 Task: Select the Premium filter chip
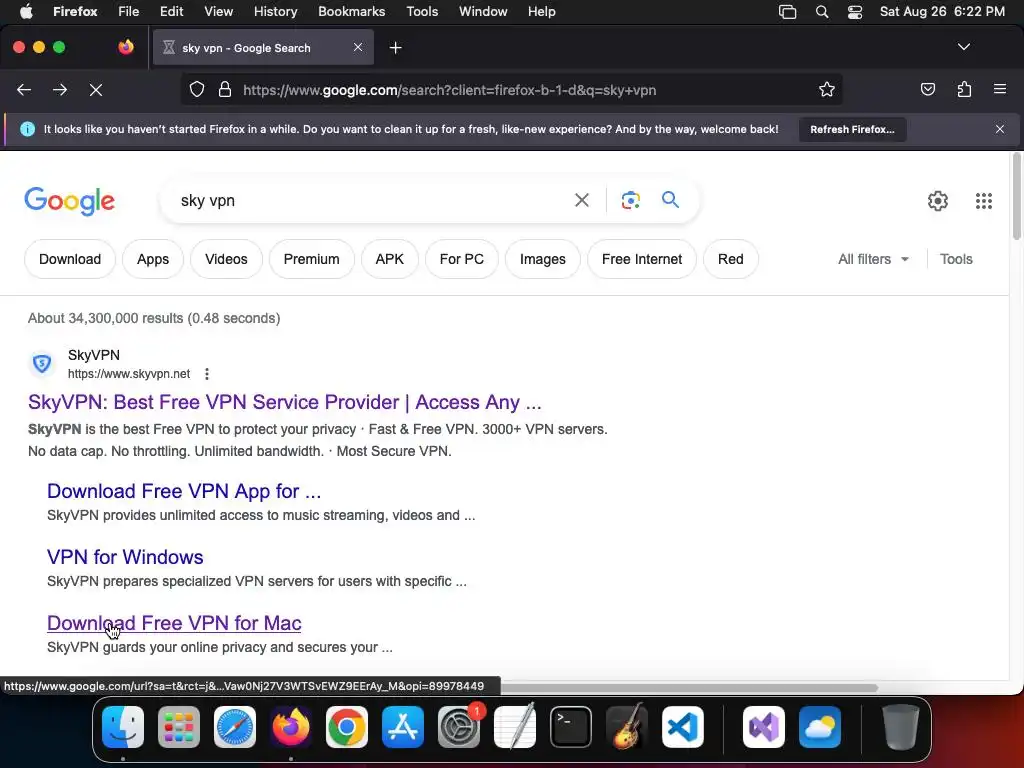[312, 259]
